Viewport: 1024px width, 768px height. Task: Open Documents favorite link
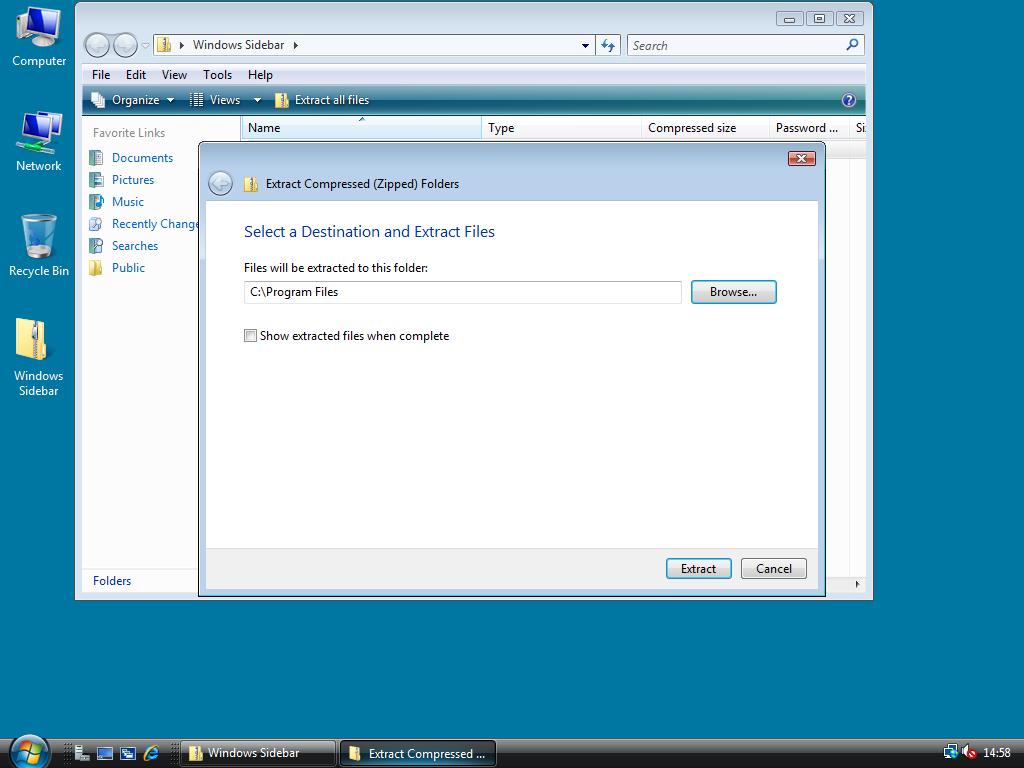[142, 157]
